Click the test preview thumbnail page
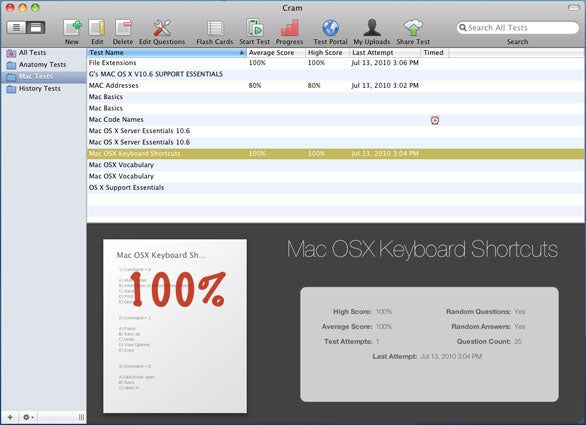 [175, 326]
